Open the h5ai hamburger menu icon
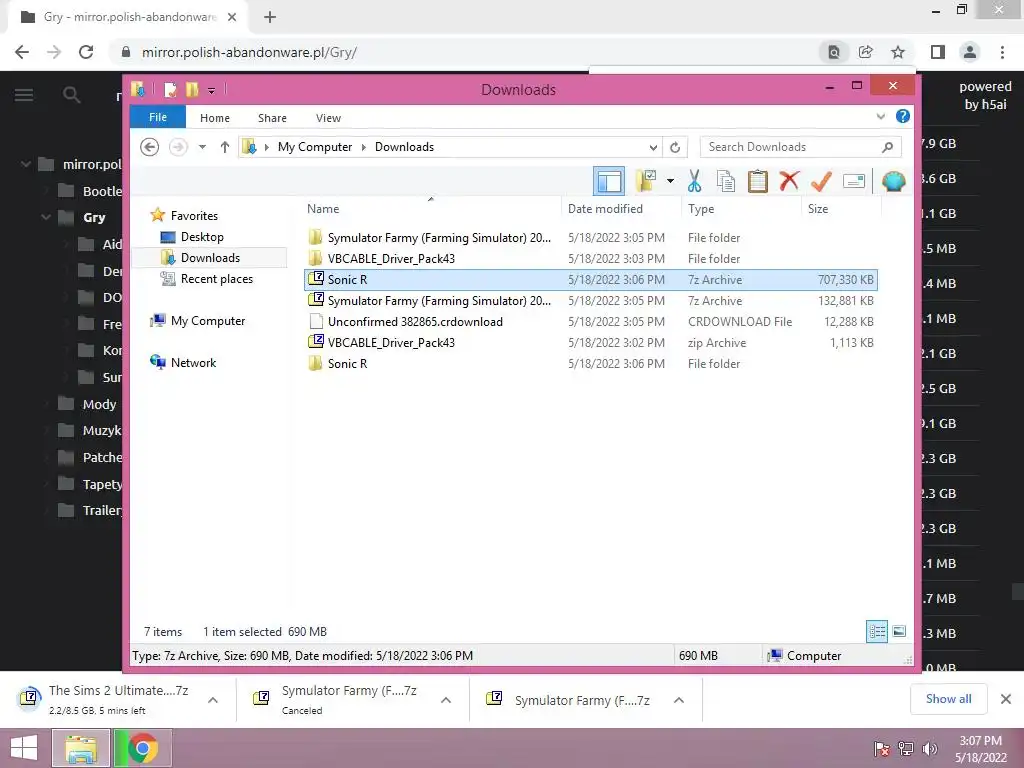Image resolution: width=1024 pixels, height=768 pixels. click(24, 95)
